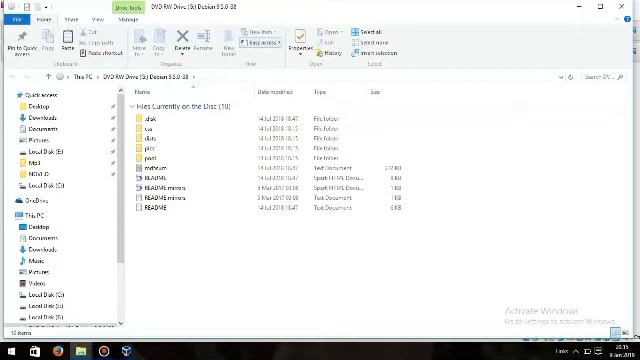Image resolution: width=640 pixels, height=360 pixels.
Task: Click the Search DVD drive box
Action: pos(604,77)
